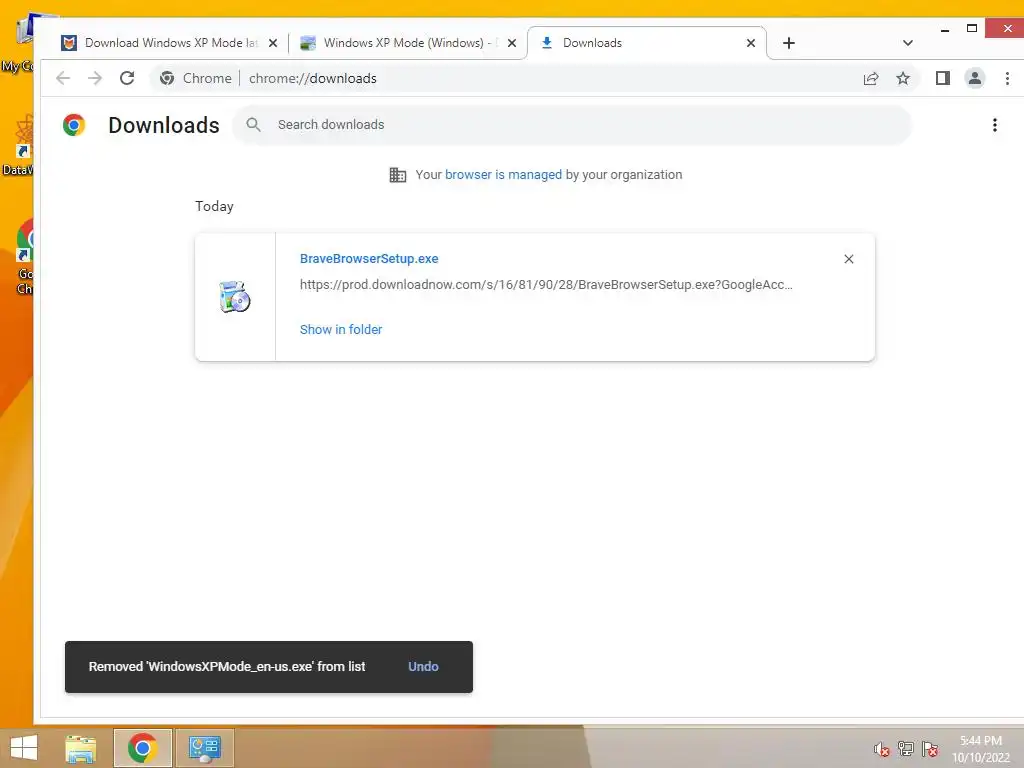
Task: Undo removal of WindowsXPMode_en-us.exe
Action: (423, 667)
